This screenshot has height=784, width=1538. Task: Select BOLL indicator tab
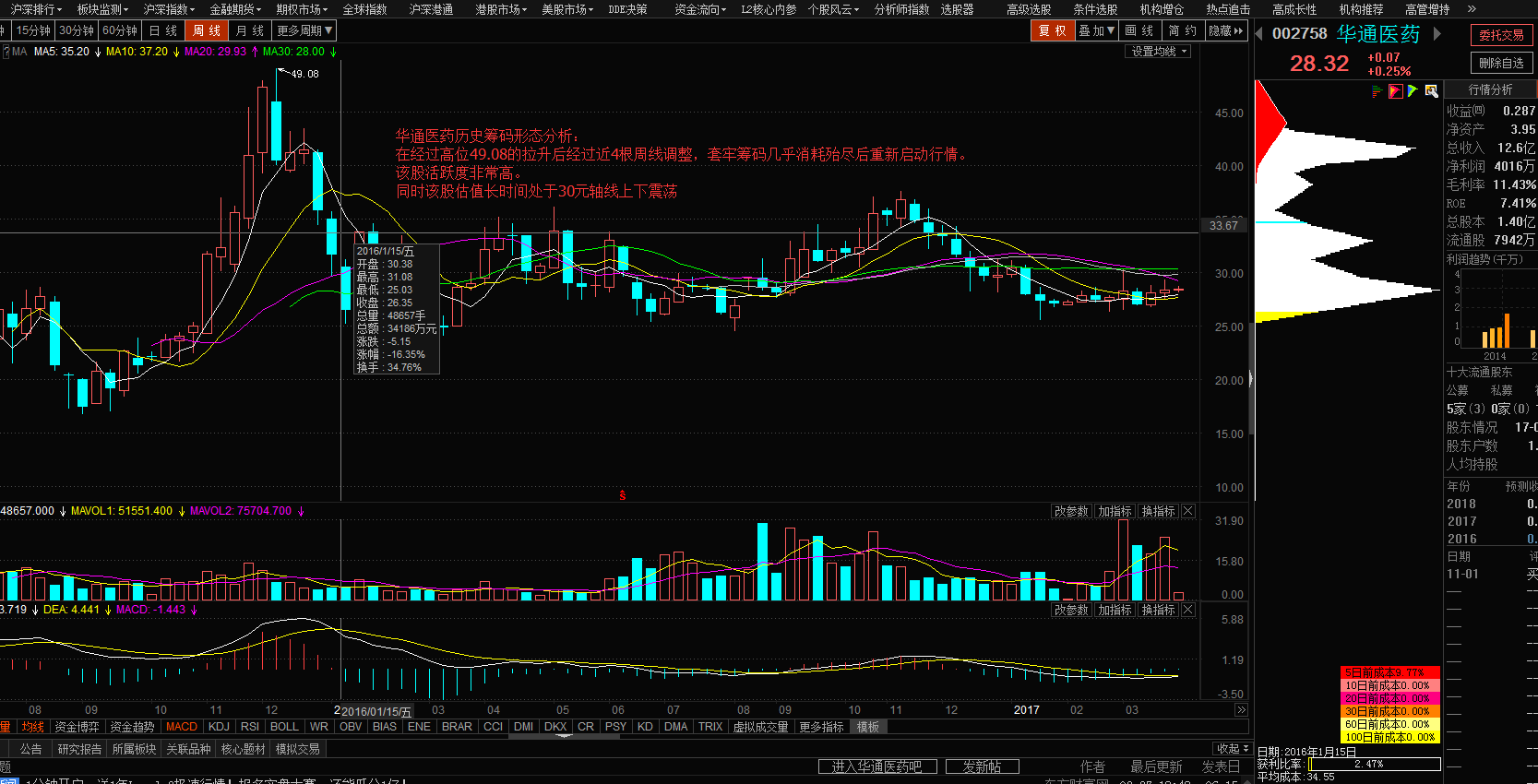pyautogui.click(x=284, y=727)
